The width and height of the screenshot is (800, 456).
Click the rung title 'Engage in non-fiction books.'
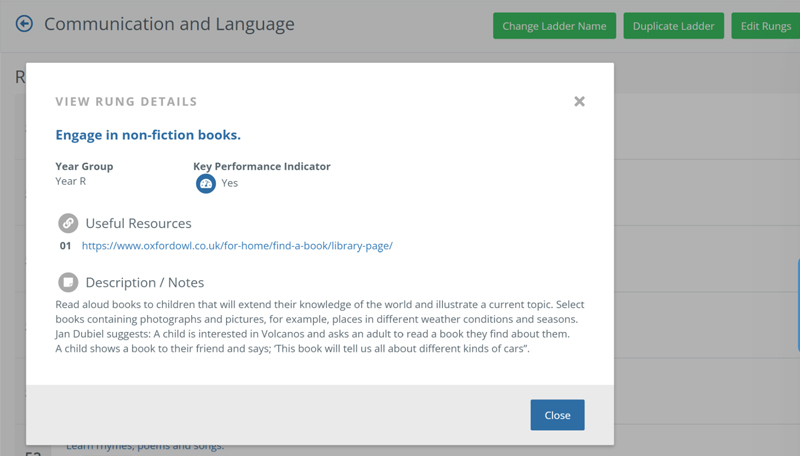coord(148,135)
